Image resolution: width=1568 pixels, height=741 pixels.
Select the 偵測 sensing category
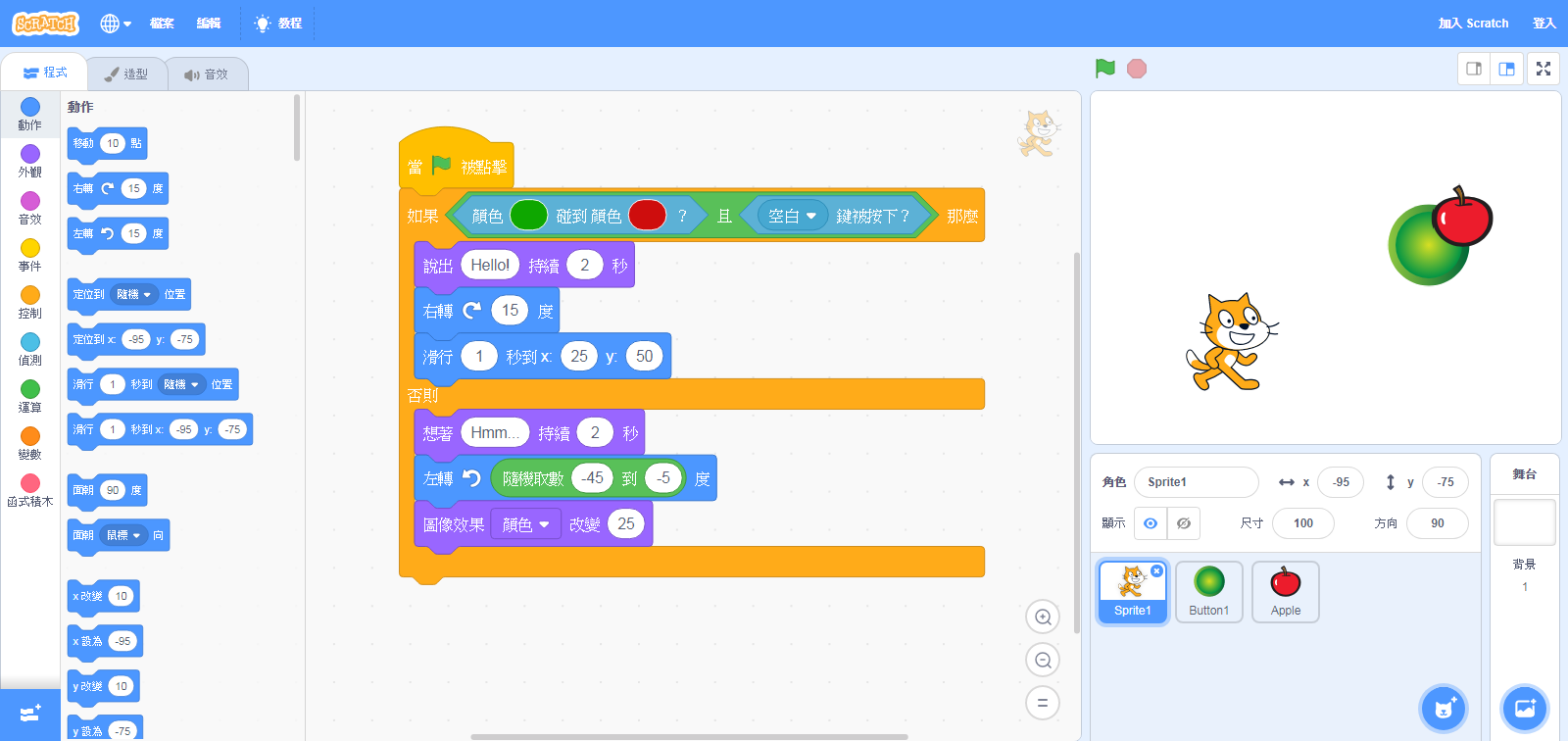point(30,349)
